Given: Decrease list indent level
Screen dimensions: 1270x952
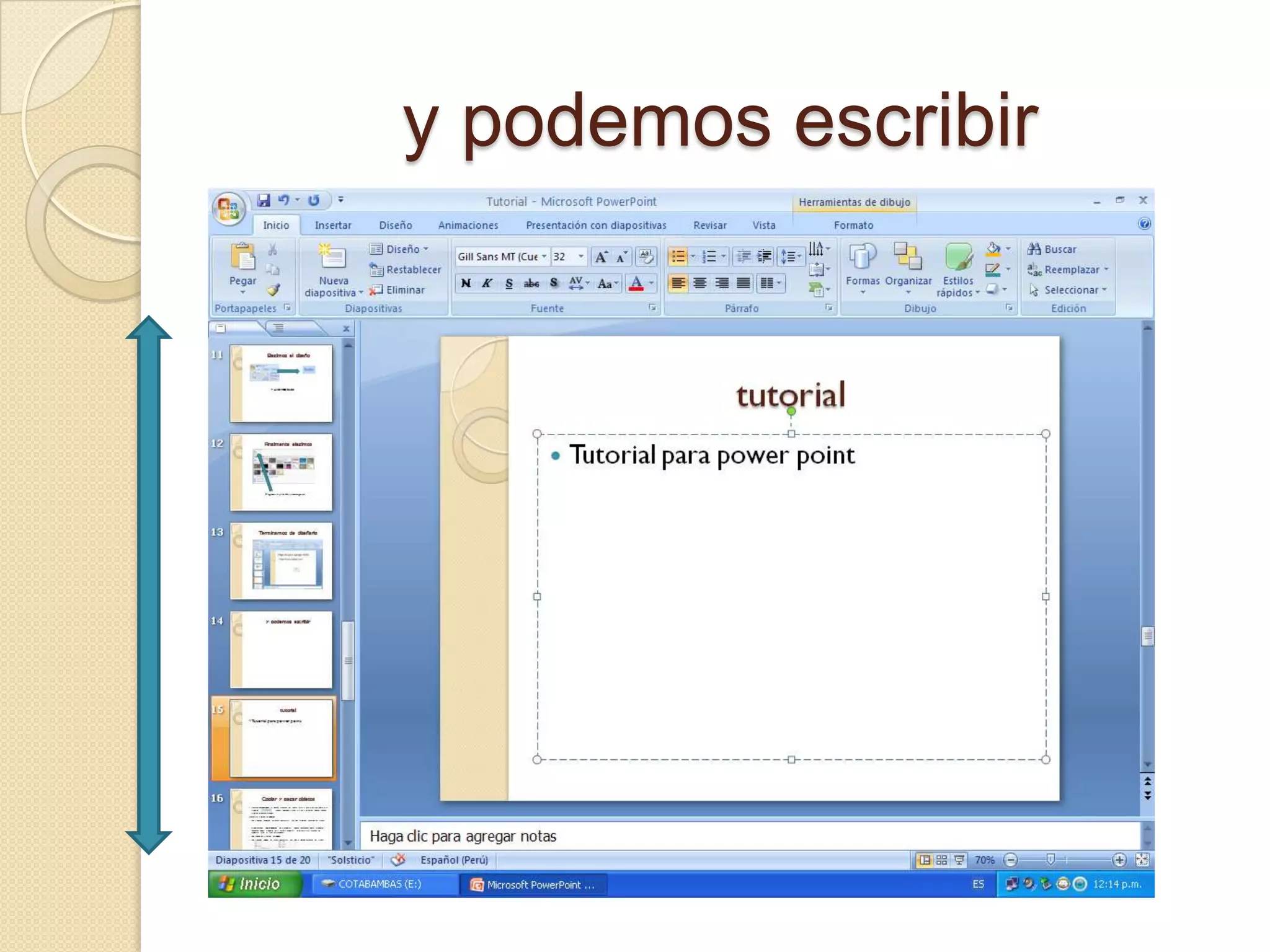Looking at the screenshot, I should [744, 257].
